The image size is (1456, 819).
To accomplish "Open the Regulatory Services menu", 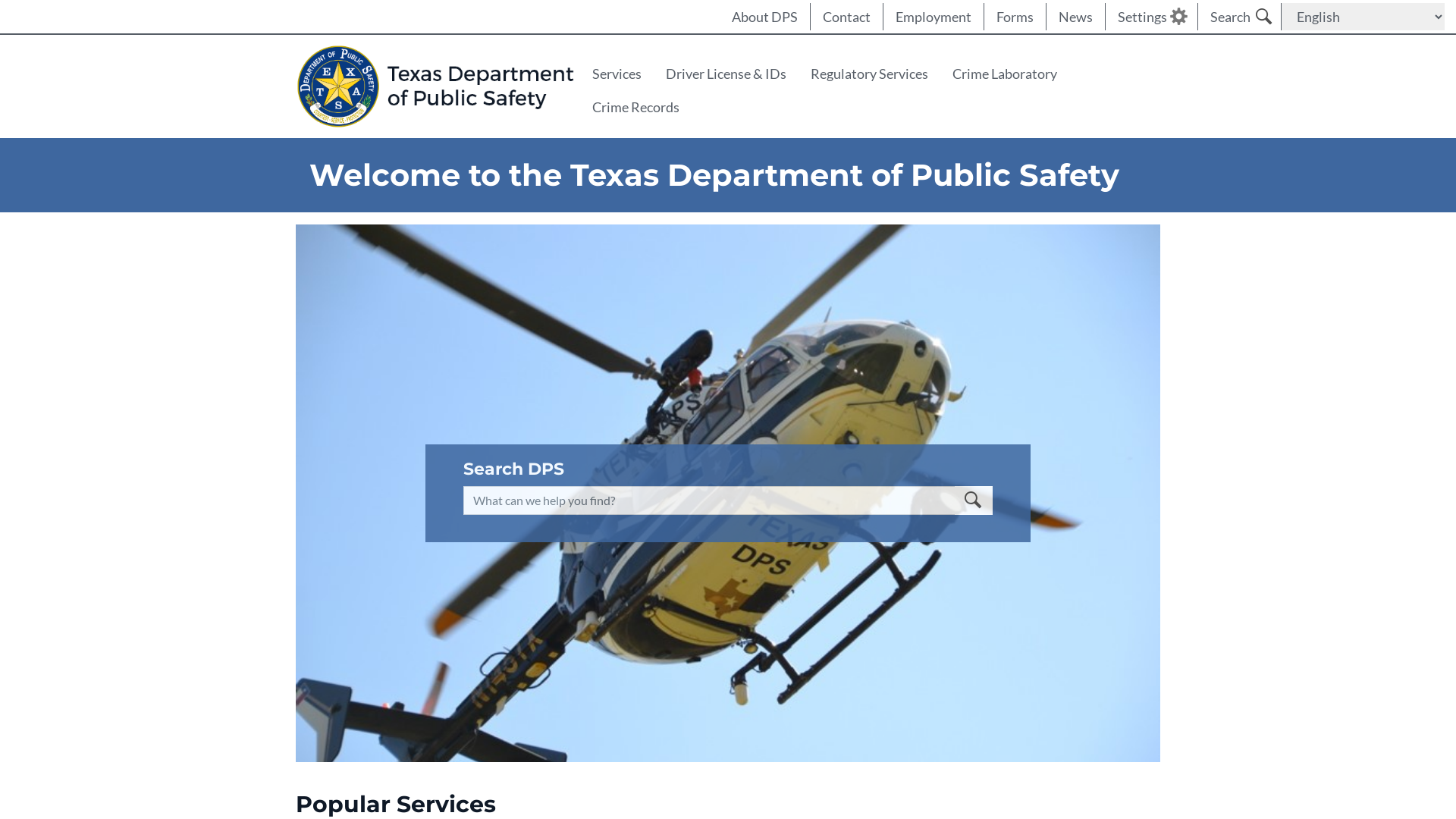I will point(869,74).
